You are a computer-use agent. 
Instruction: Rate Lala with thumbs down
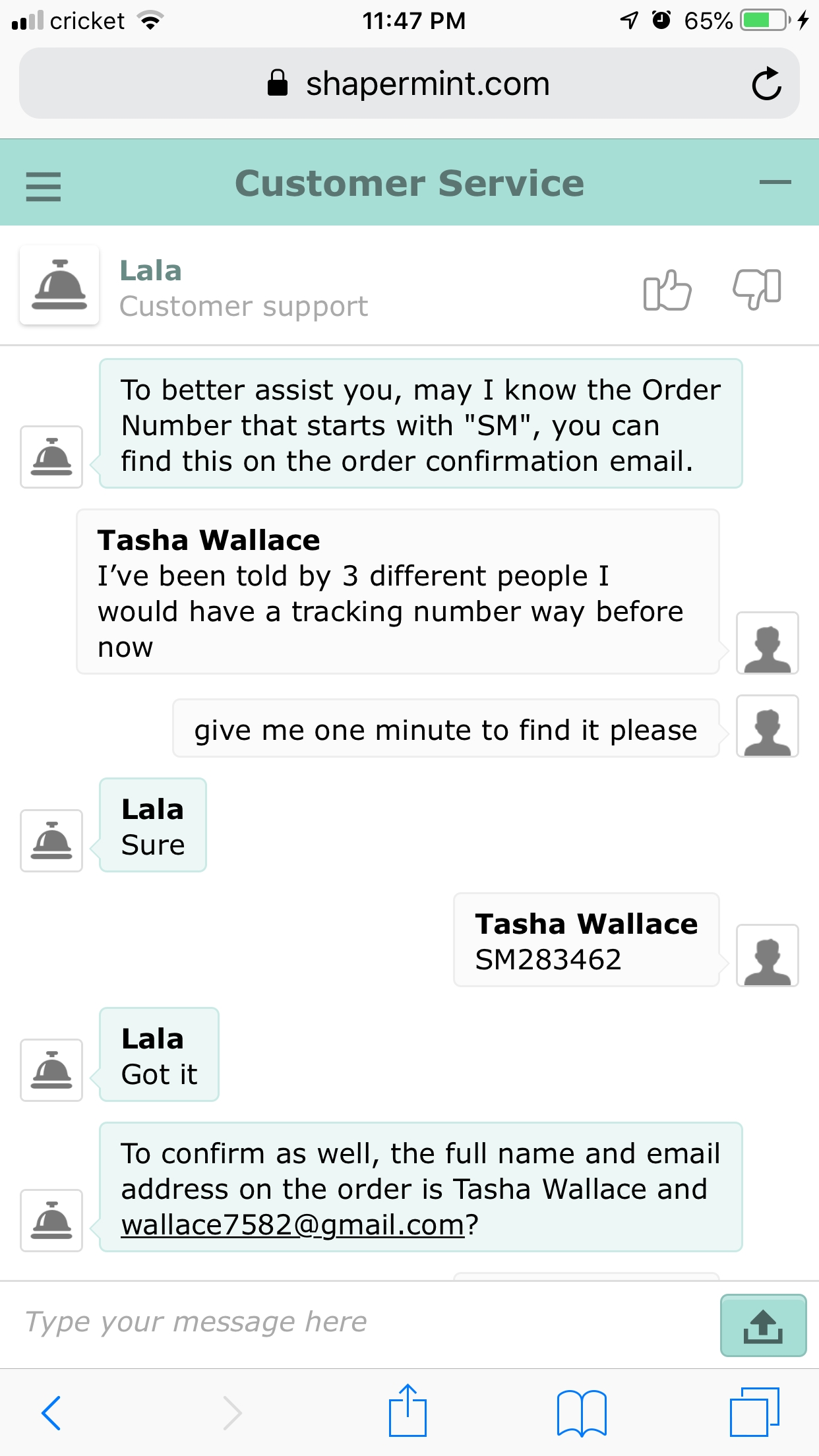757,289
